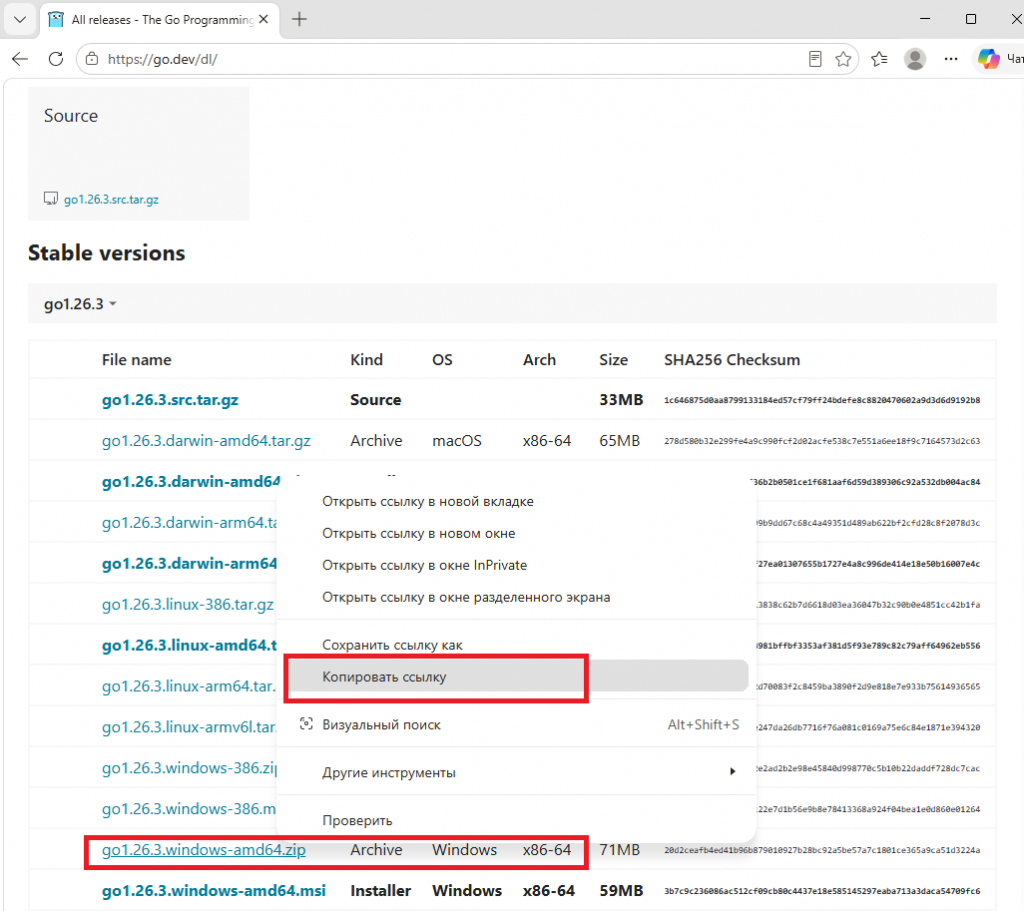Click the 71MB size cell
This screenshot has height=911, width=1024.
619,850
